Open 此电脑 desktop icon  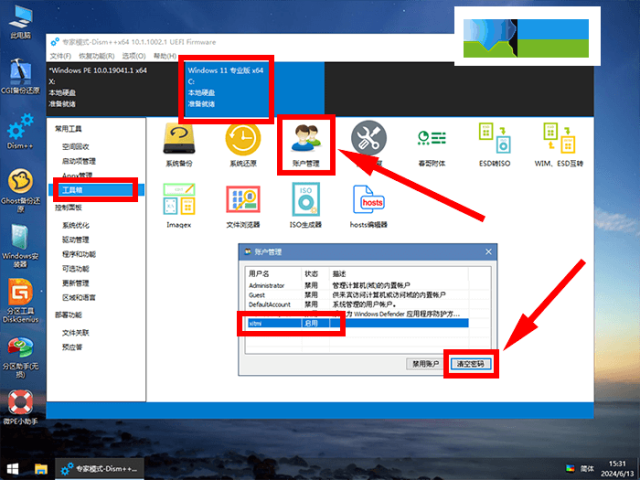coord(20,23)
